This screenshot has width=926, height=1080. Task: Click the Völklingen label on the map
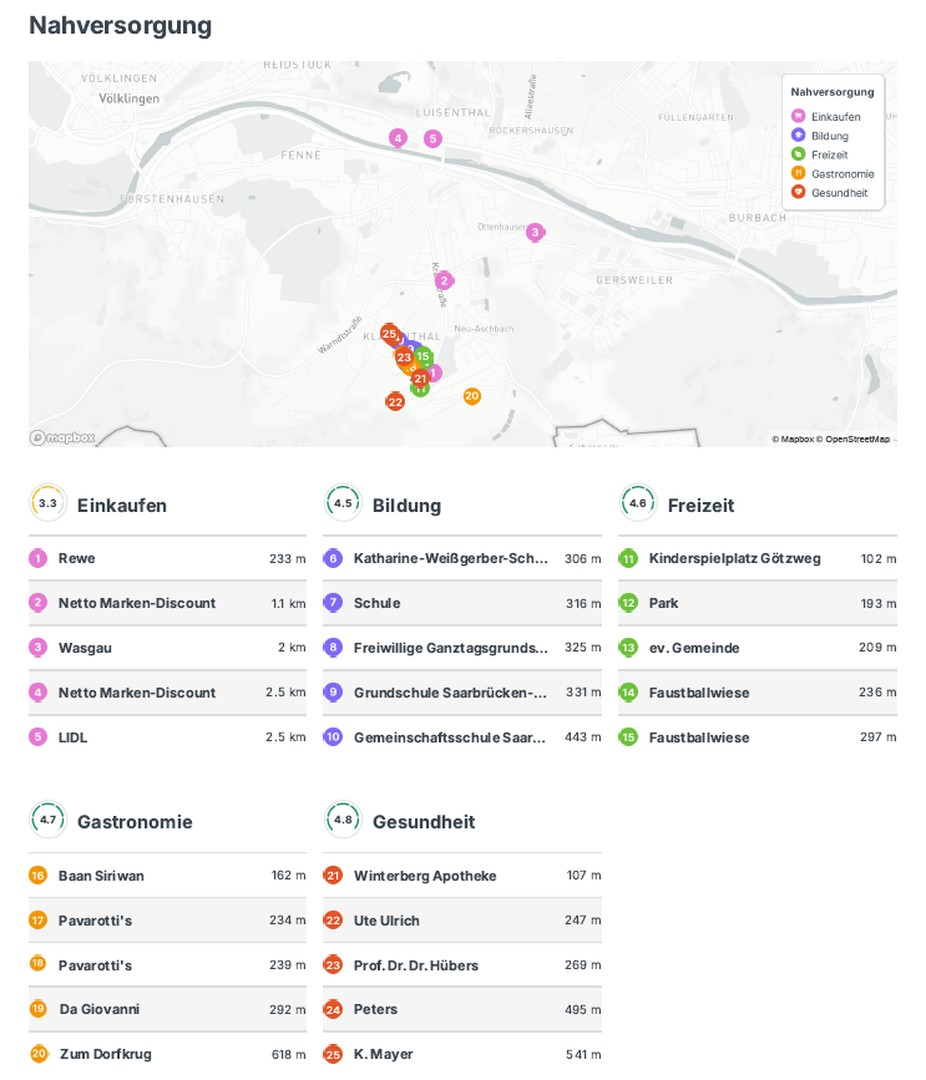pyautogui.click(x=129, y=98)
